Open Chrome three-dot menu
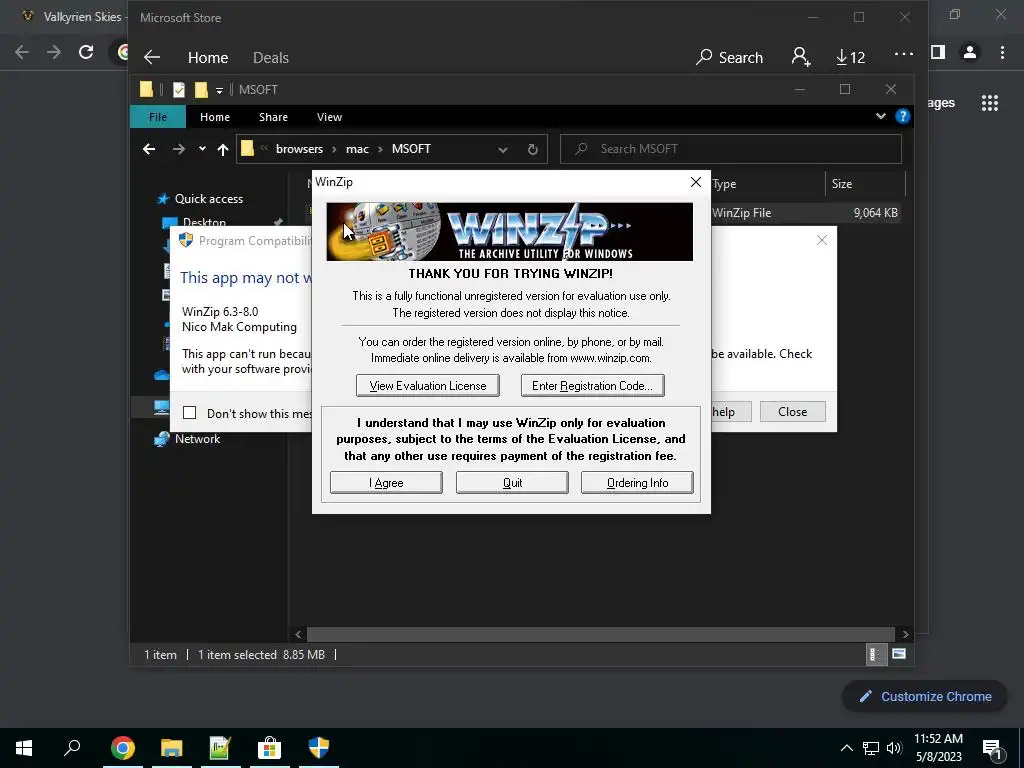 (1002, 52)
